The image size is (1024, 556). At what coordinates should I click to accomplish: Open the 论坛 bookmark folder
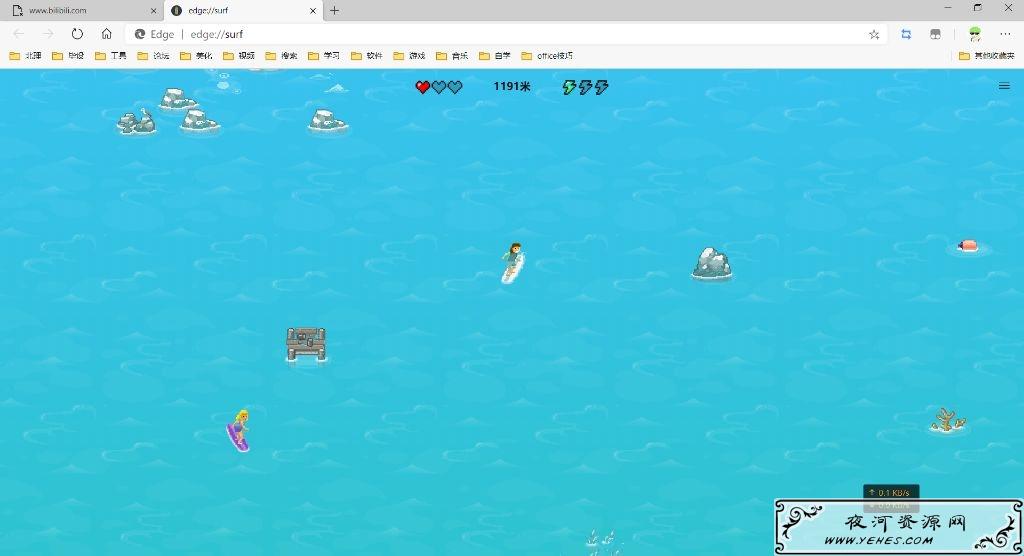tap(153, 56)
